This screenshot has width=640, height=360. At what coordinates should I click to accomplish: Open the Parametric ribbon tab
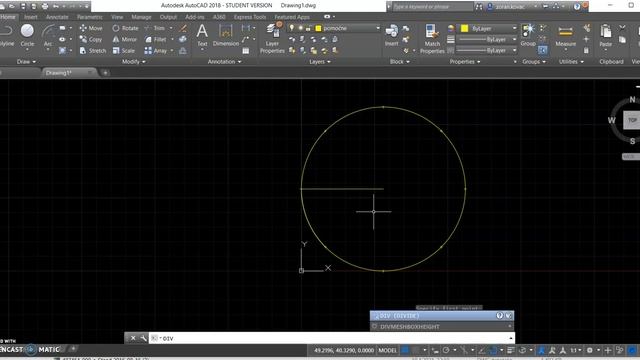(90, 17)
